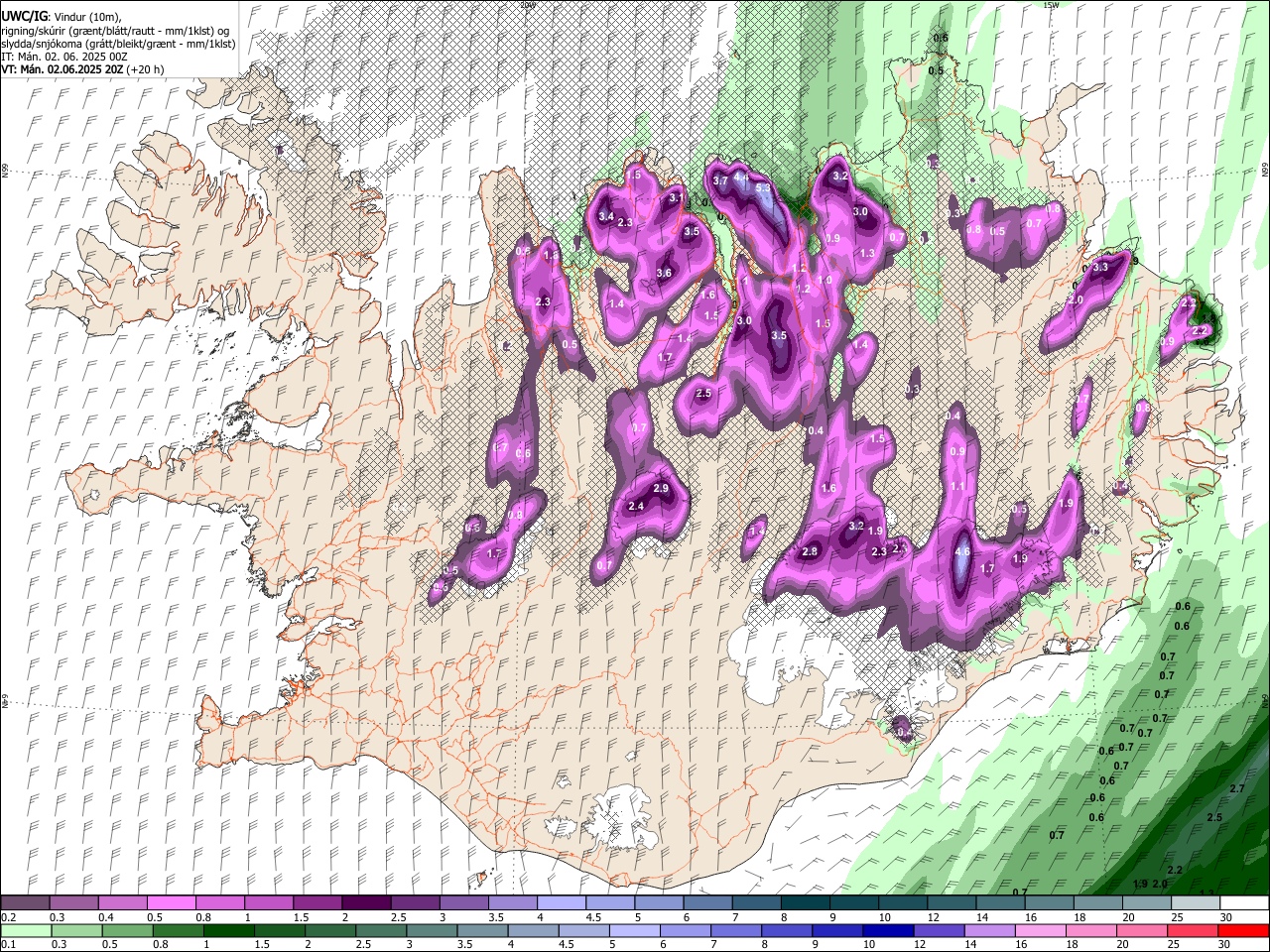Click the 3.3 value label in the east
Screen dimensions: 1270x952
click(x=1100, y=268)
